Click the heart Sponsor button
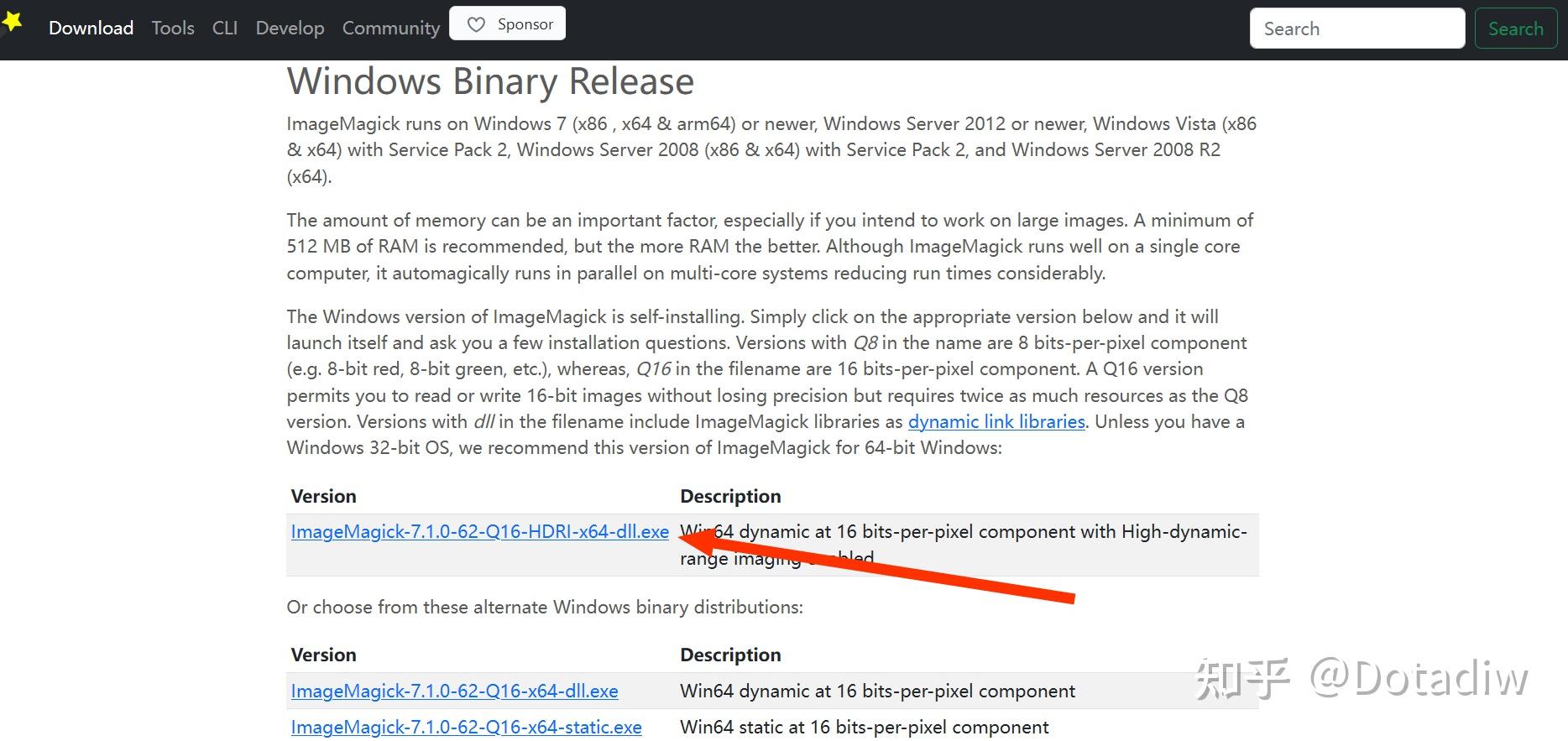The image size is (1568, 741). pos(508,23)
